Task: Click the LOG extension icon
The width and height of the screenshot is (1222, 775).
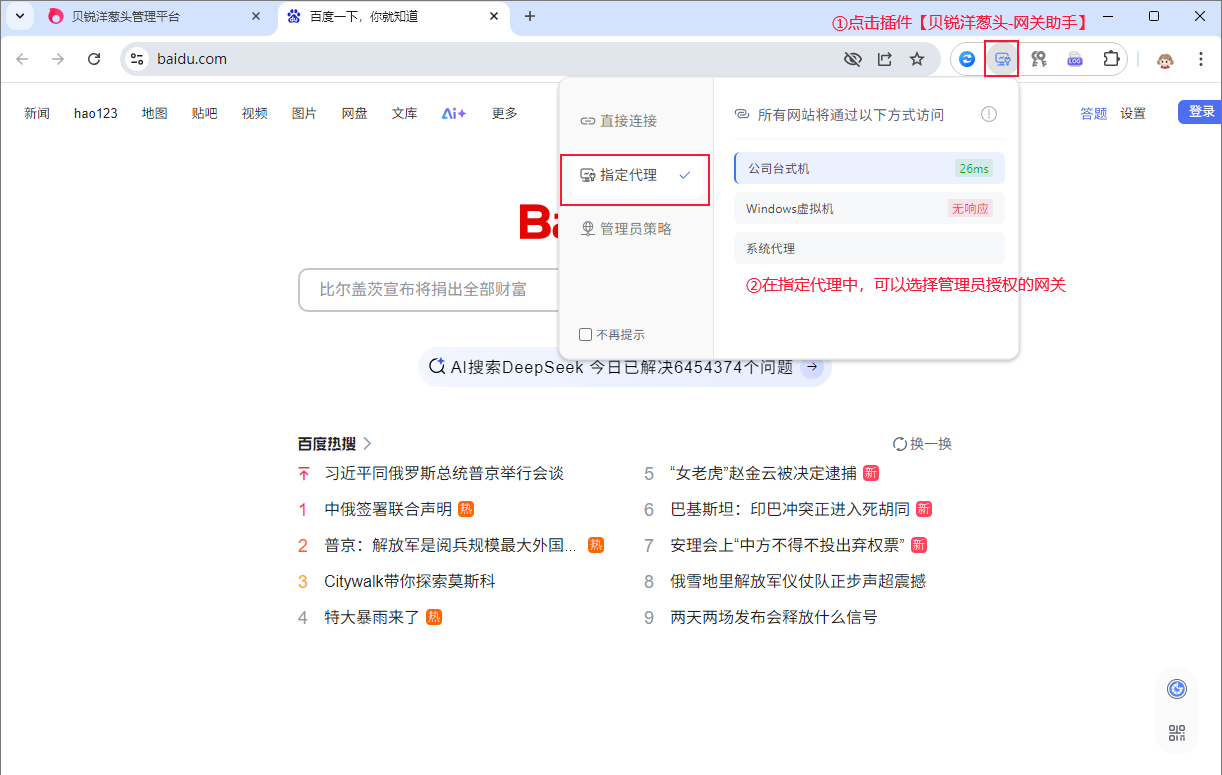Action: point(1075,59)
